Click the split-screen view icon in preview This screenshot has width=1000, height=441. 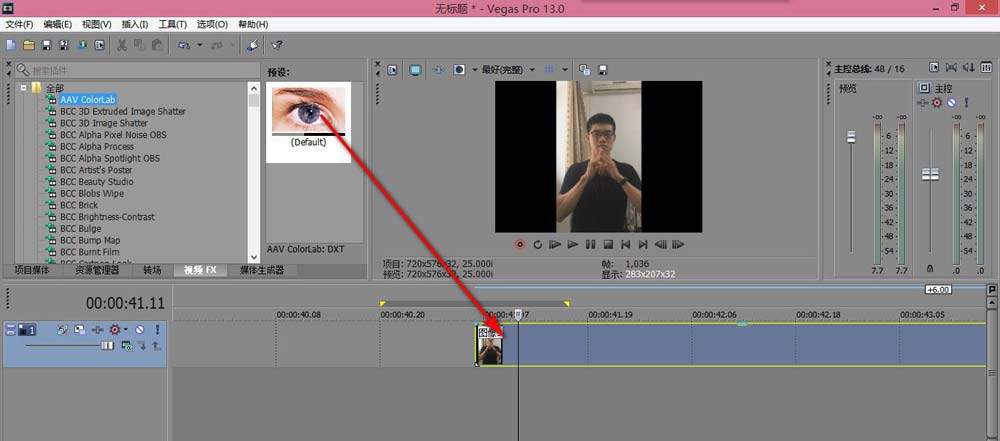tap(459, 70)
